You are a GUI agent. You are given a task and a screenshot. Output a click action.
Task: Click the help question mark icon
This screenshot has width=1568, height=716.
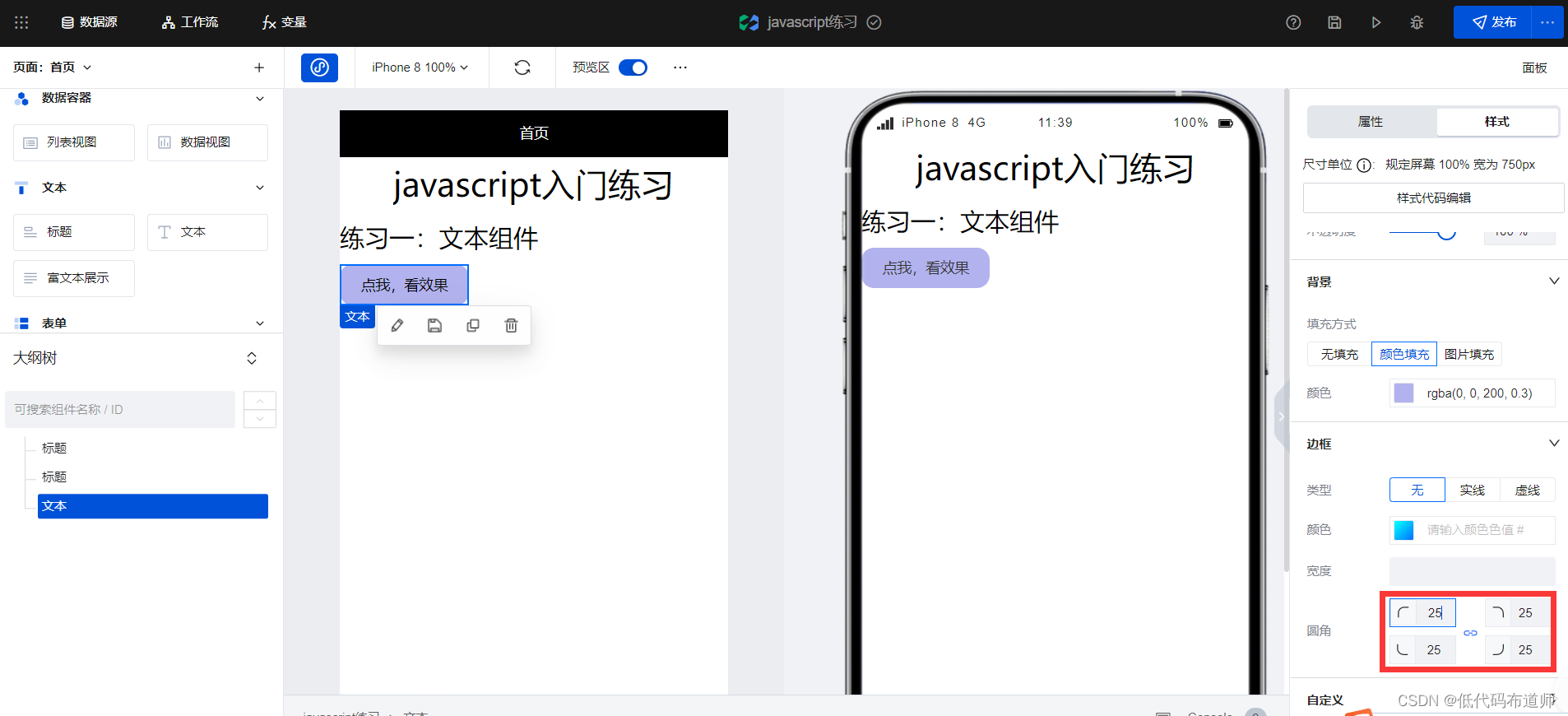click(1293, 22)
